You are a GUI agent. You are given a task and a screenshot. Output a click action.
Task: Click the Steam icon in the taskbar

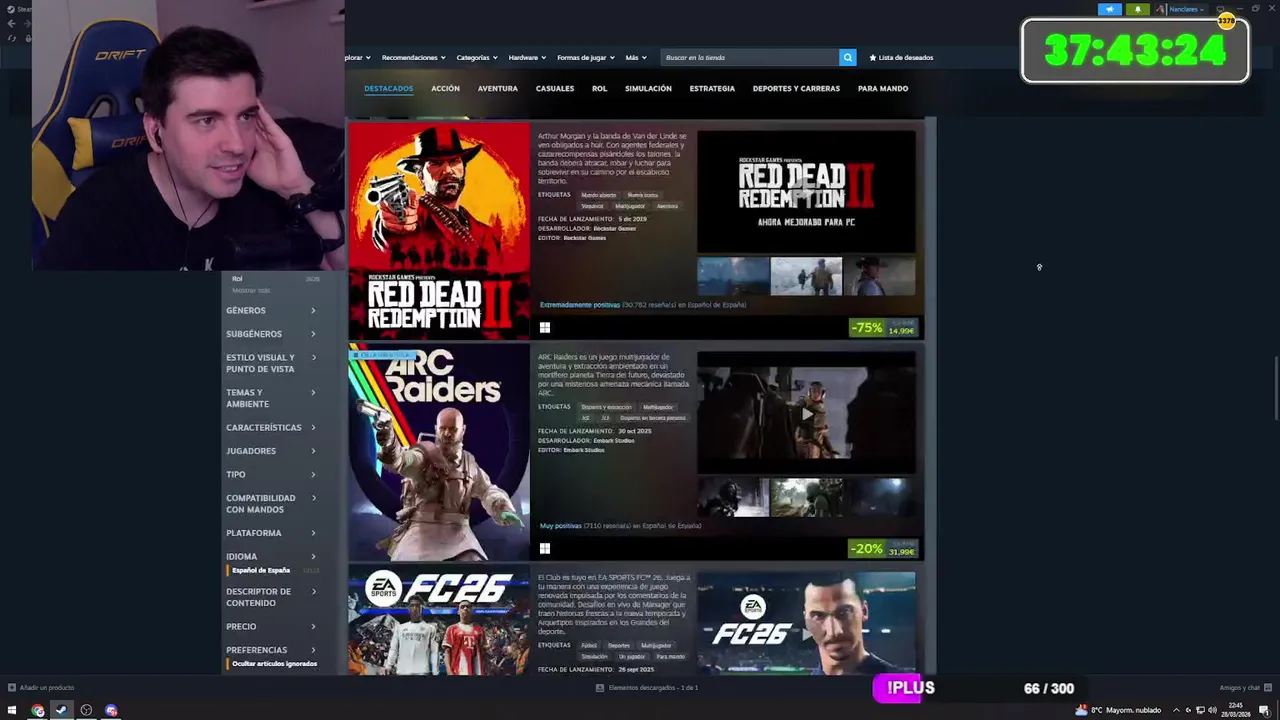(61, 710)
